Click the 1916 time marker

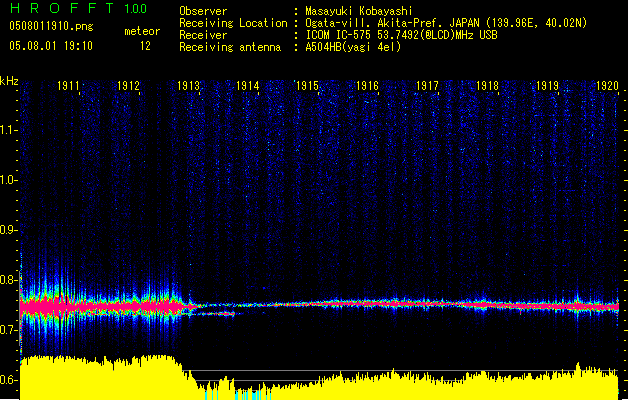[x=367, y=86]
